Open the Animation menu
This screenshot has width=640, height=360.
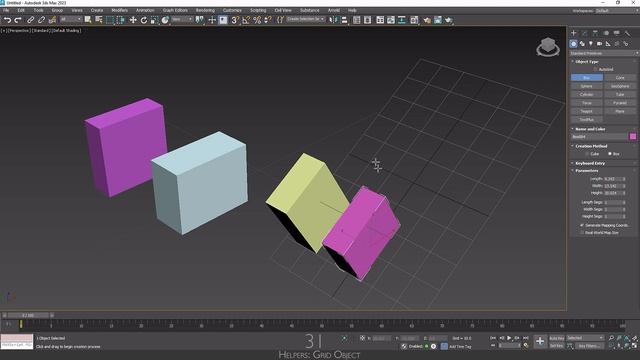pyautogui.click(x=145, y=10)
